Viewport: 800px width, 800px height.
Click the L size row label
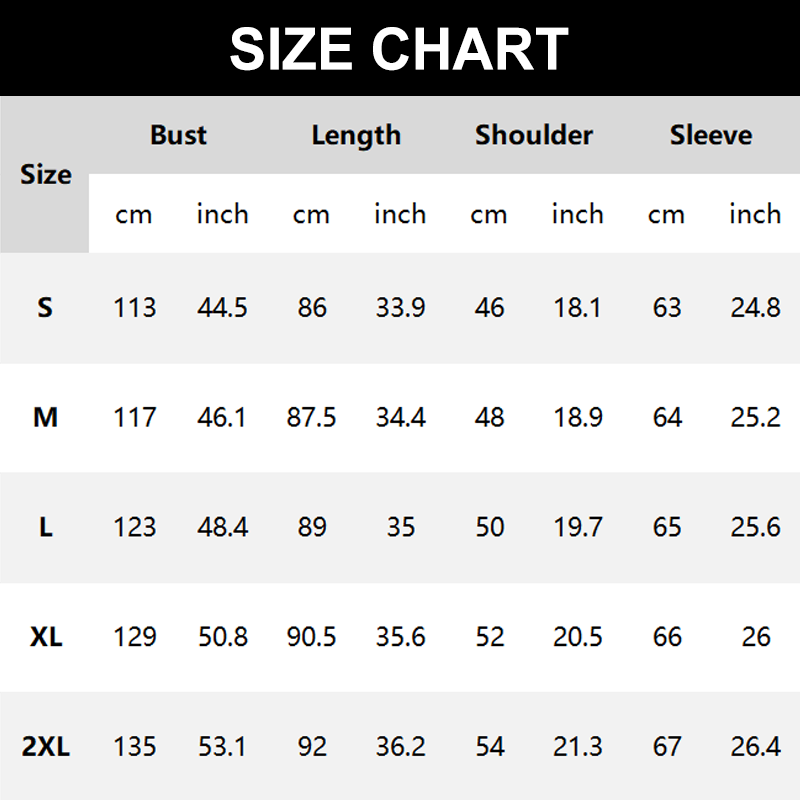point(45,527)
